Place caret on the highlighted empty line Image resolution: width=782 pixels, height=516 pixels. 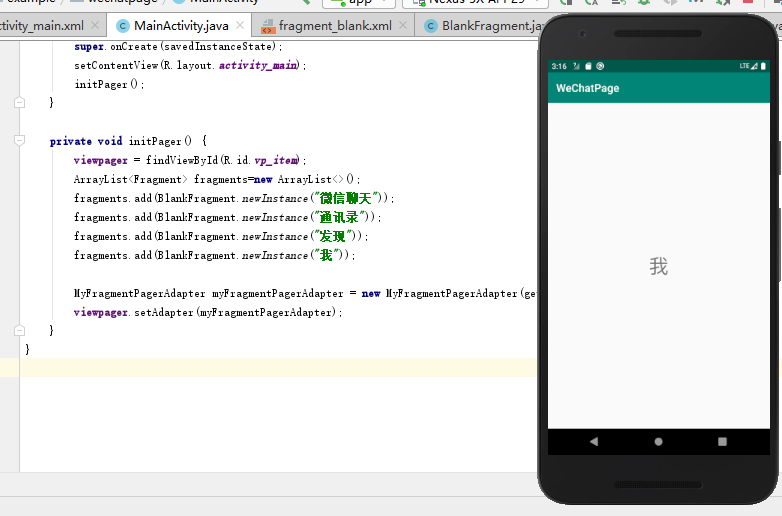tap(278, 367)
